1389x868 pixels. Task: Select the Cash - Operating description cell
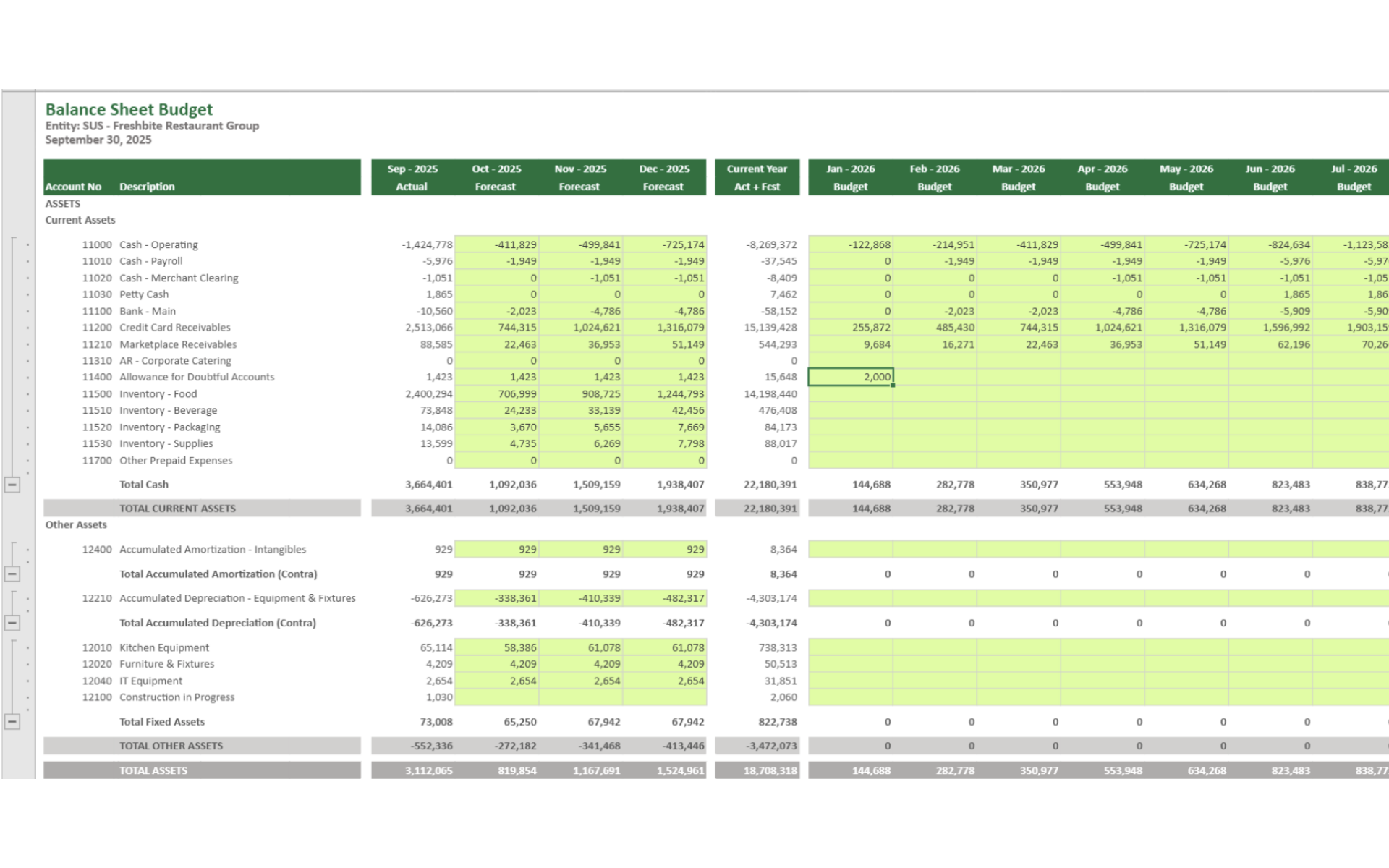tap(158, 244)
